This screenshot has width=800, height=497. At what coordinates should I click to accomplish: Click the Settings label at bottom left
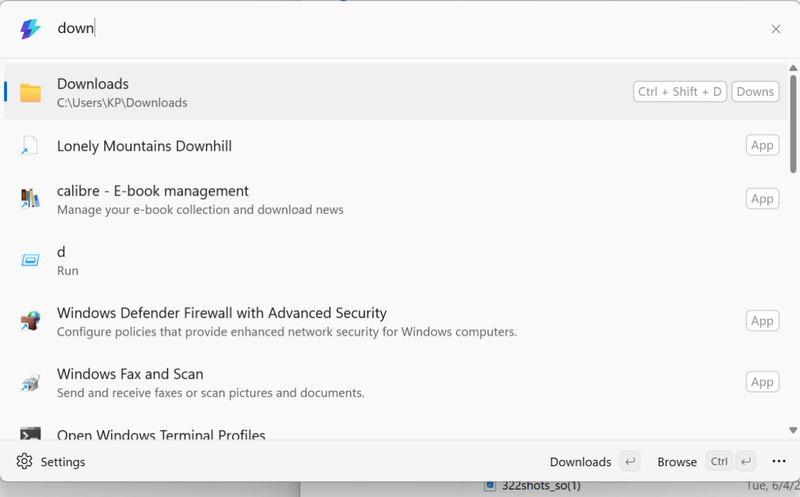[x=62, y=462]
